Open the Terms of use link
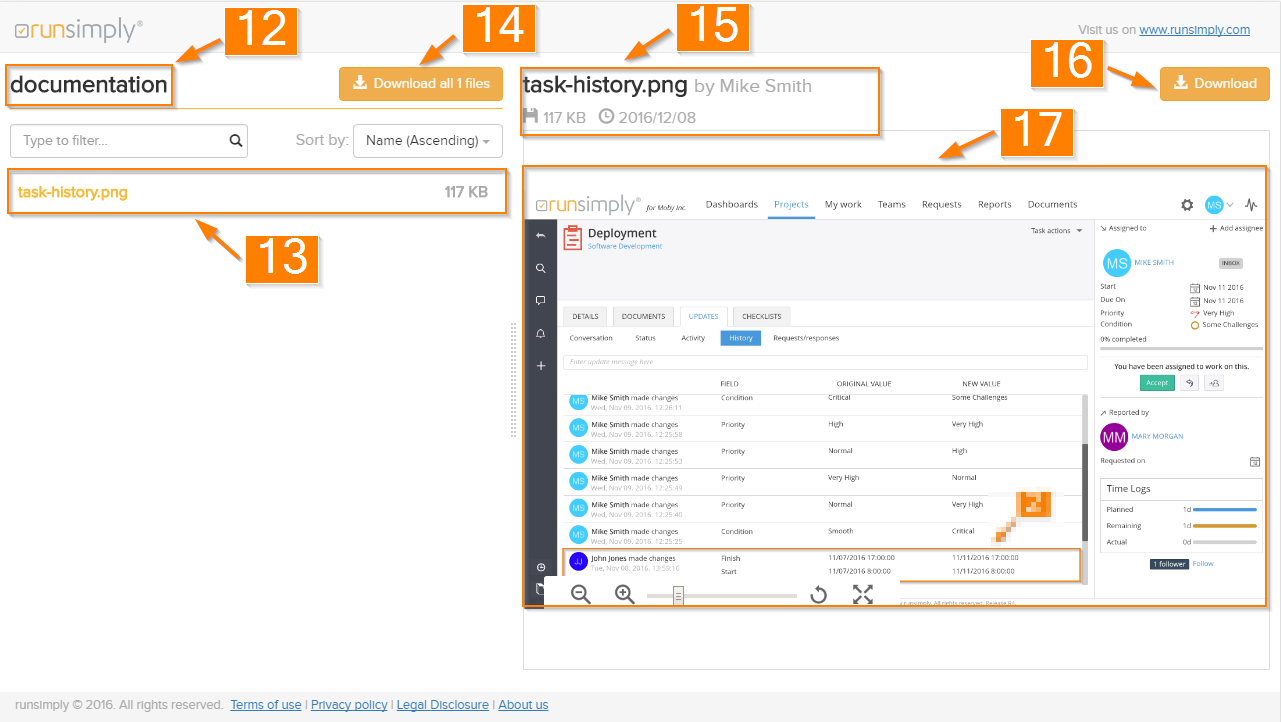The image size is (1281, 722). (265, 705)
